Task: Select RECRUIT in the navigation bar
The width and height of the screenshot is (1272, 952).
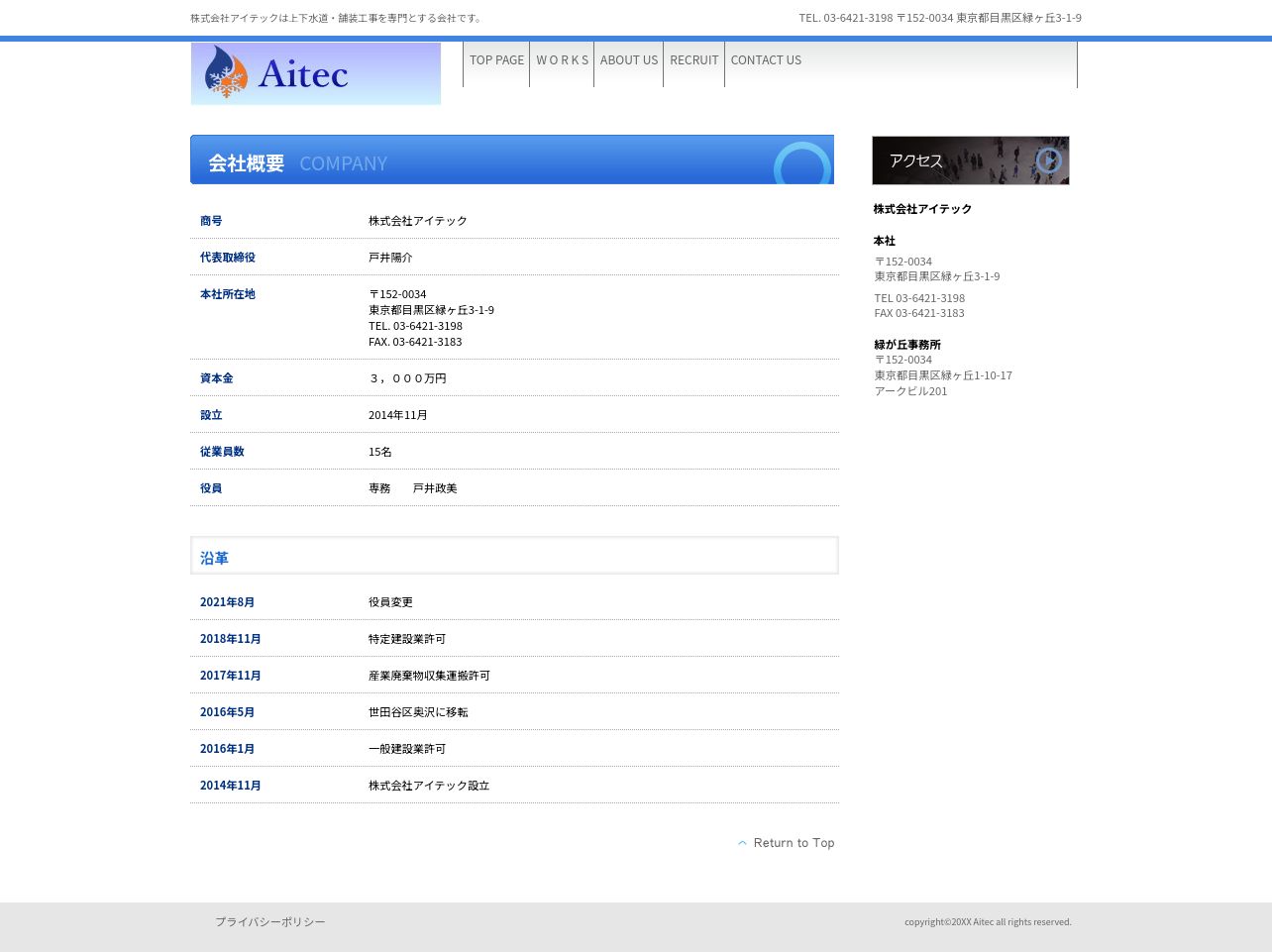Action: coord(693,60)
